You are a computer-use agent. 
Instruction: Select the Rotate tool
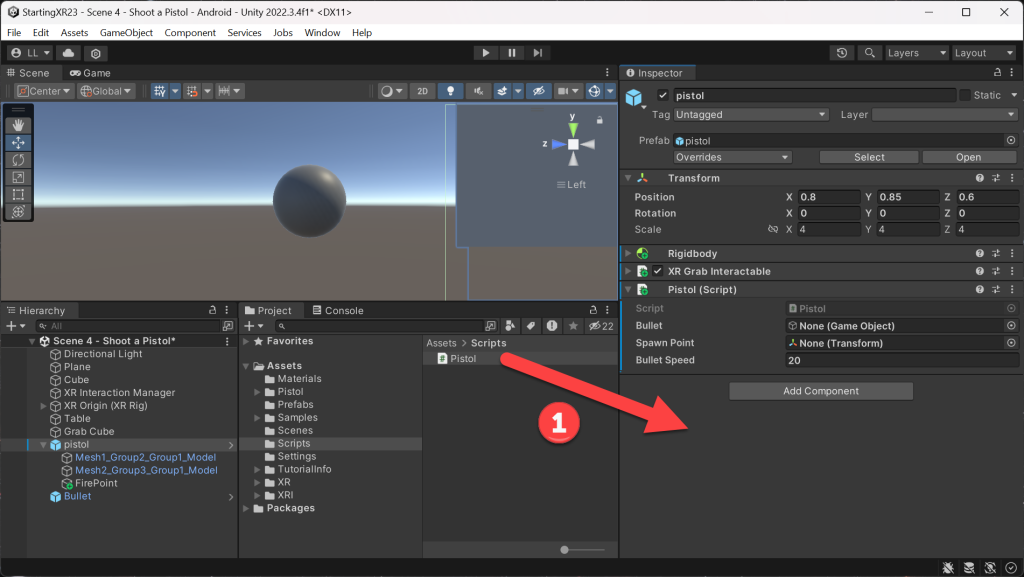coord(18,160)
